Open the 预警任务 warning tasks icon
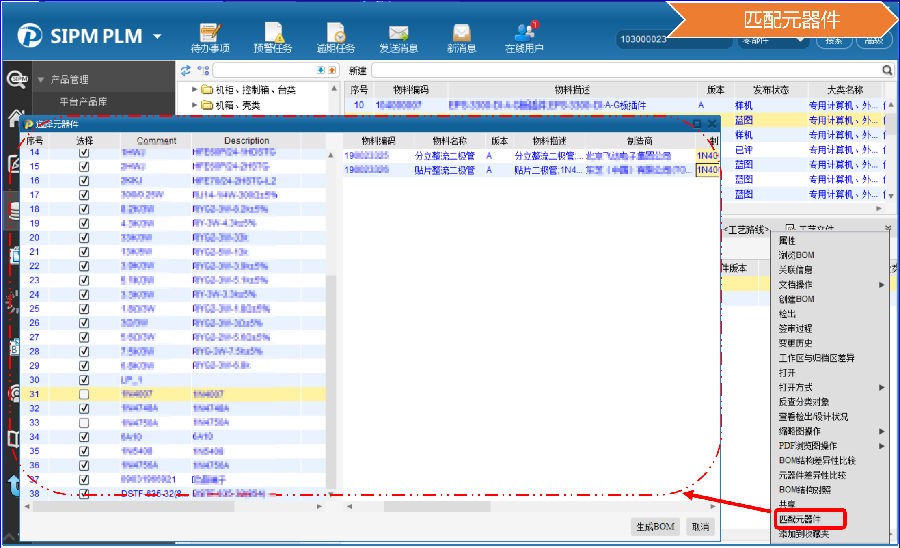 click(273, 36)
